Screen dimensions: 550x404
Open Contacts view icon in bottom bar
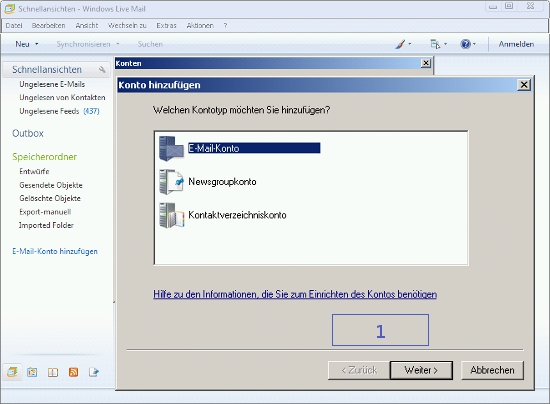(53, 372)
